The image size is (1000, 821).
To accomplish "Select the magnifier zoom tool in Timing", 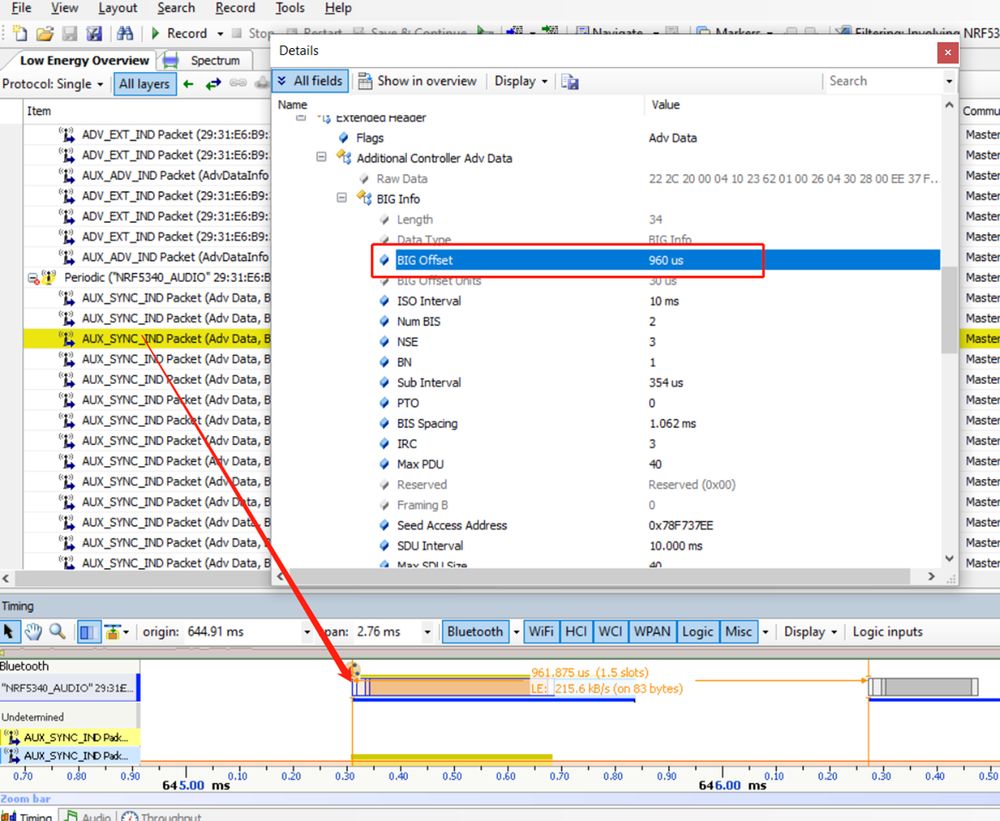I will pyautogui.click(x=57, y=632).
